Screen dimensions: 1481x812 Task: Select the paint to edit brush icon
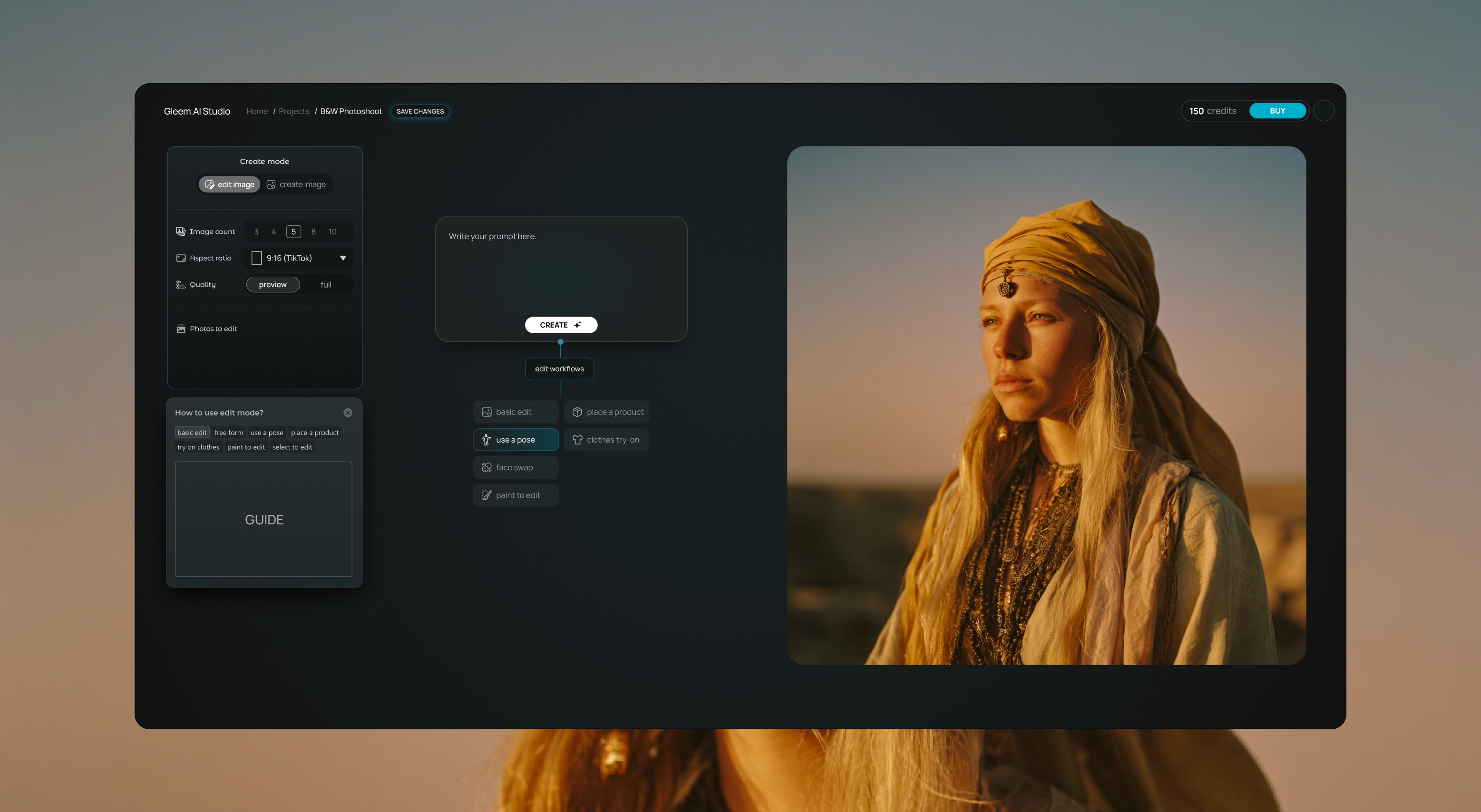point(487,495)
